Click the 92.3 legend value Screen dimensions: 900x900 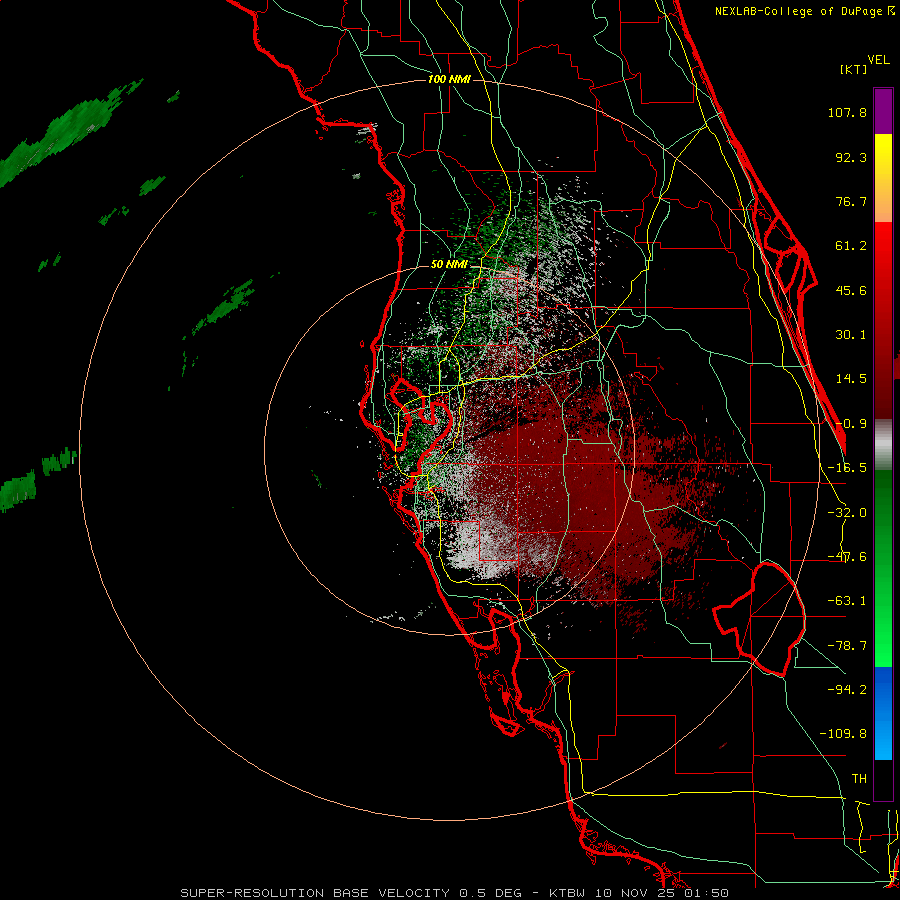(x=851, y=157)
